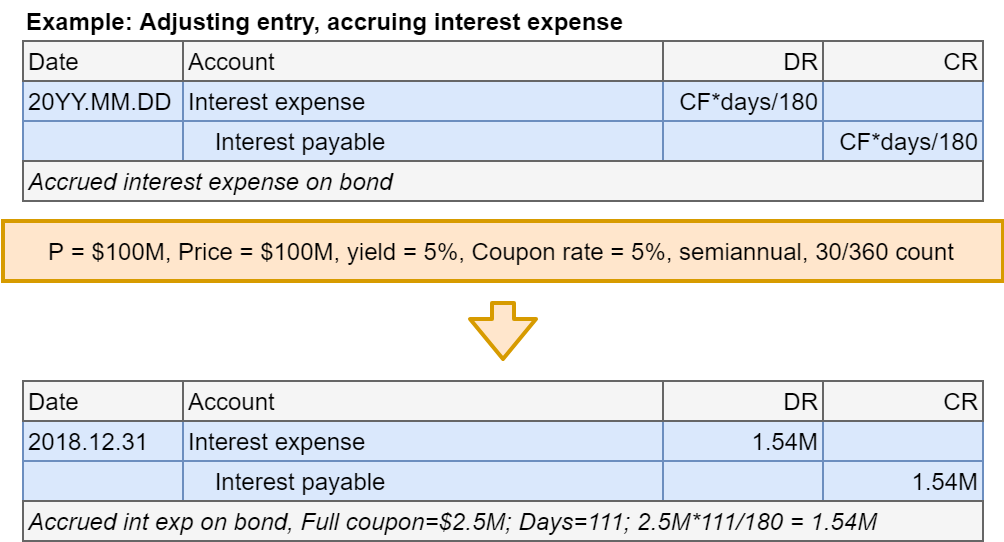Click the CR header in the top table
1004x542 pixels.
pyautogui.click(x=960, y=62)
